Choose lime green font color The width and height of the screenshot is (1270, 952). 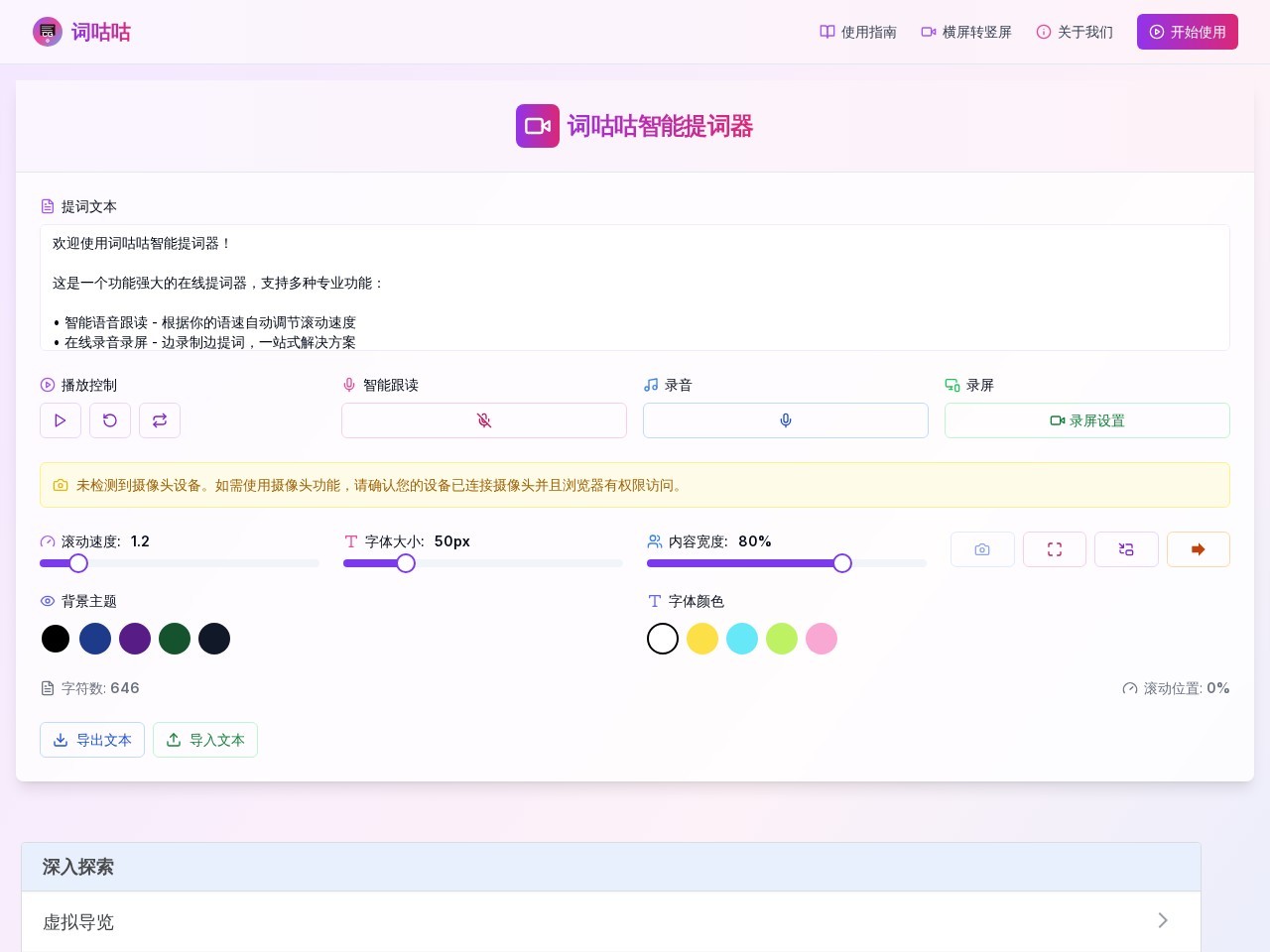click(x=782, y=639)
